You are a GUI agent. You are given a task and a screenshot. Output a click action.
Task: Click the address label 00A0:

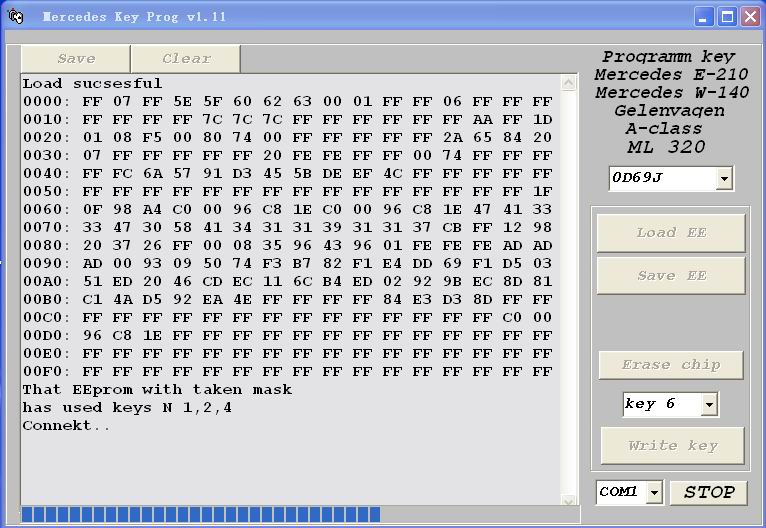pyautogui.click(x=46, y=281)
